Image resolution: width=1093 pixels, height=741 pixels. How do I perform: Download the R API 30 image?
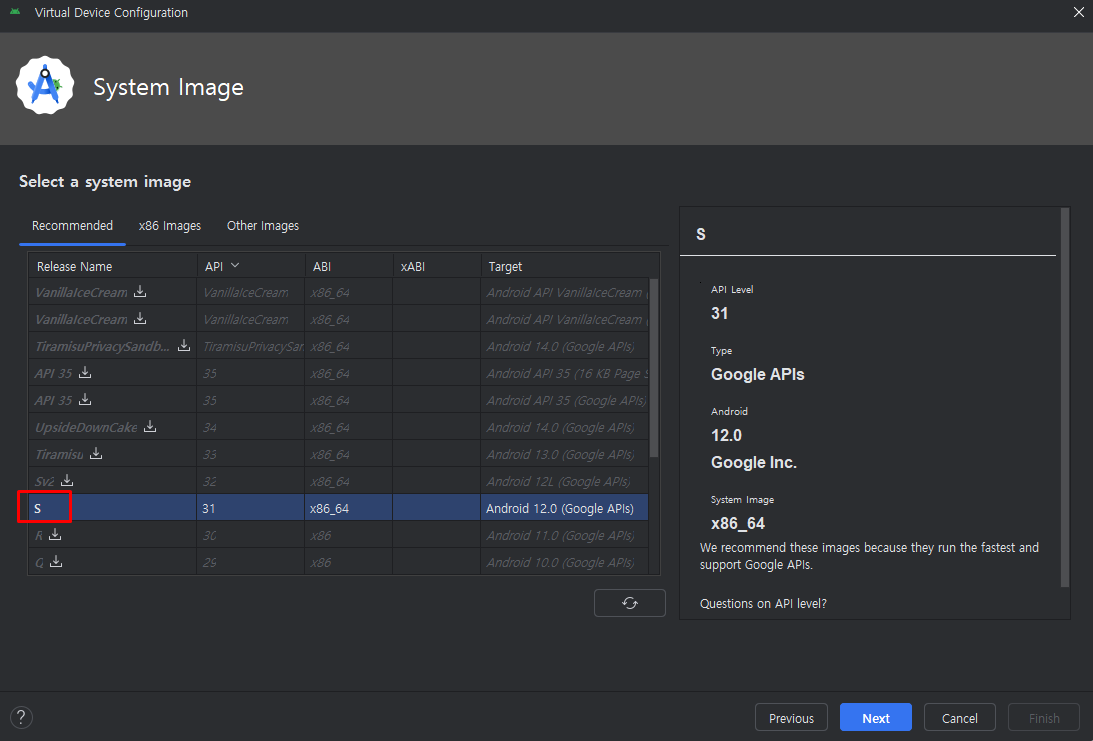55,534
